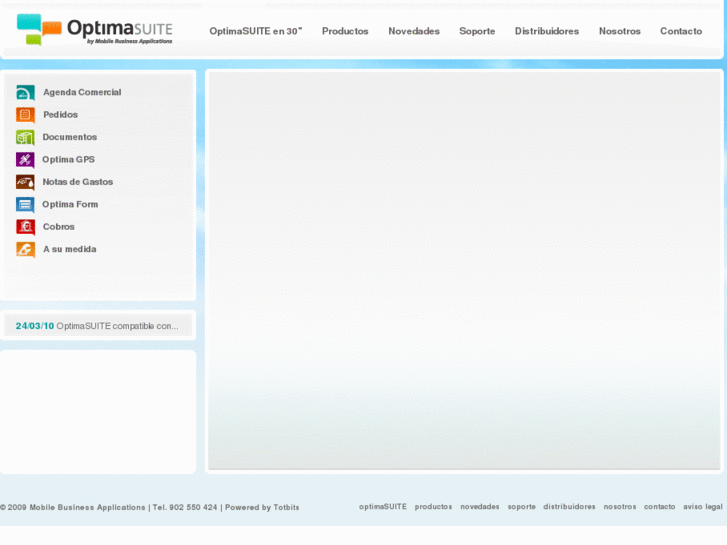This screenshot has width=727, height=545.
Task: Click the 24/03/10 news date
Action: click(35, 326)
